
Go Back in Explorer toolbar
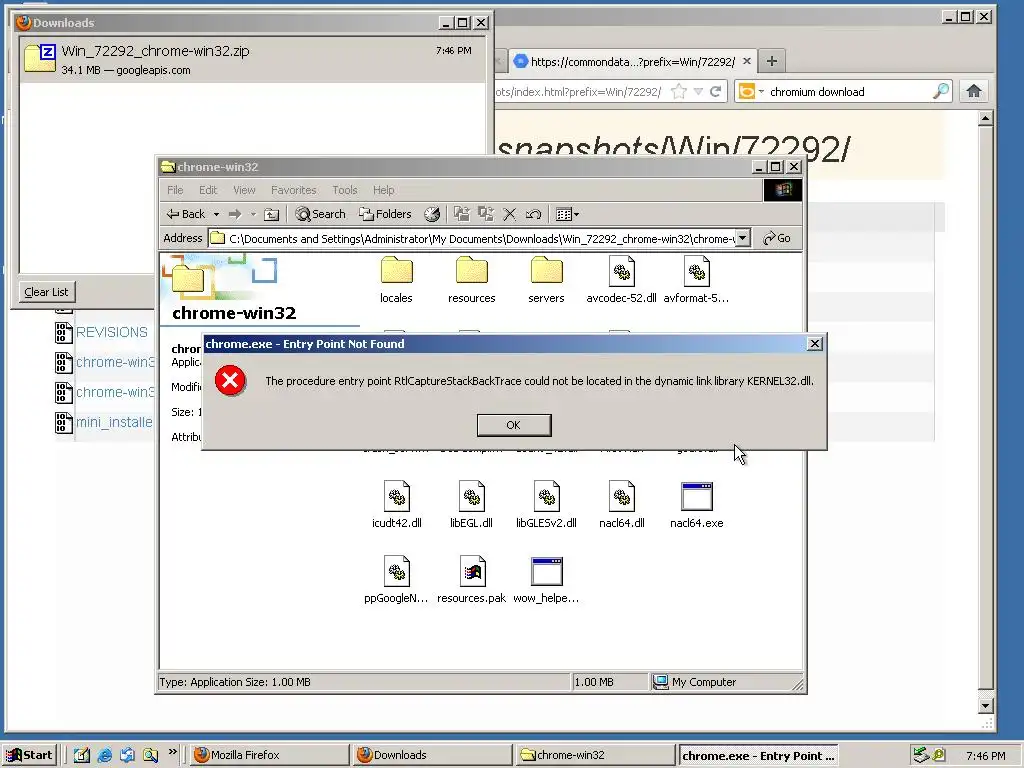(185, 214)
